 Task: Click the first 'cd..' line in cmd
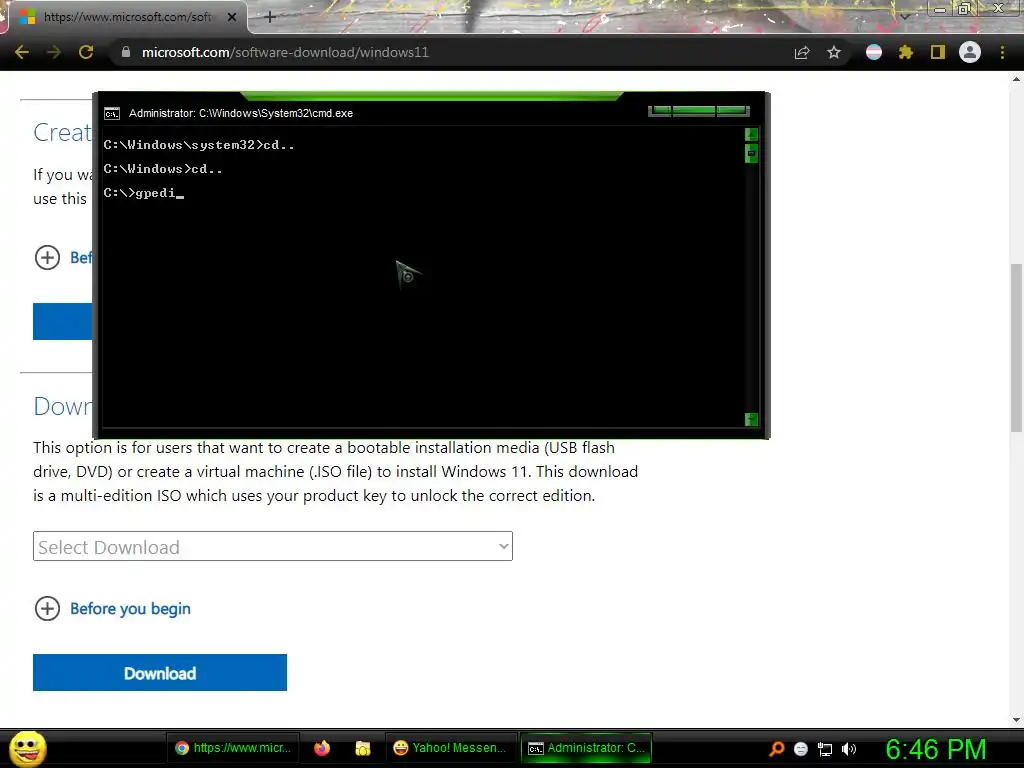[199, 144]
